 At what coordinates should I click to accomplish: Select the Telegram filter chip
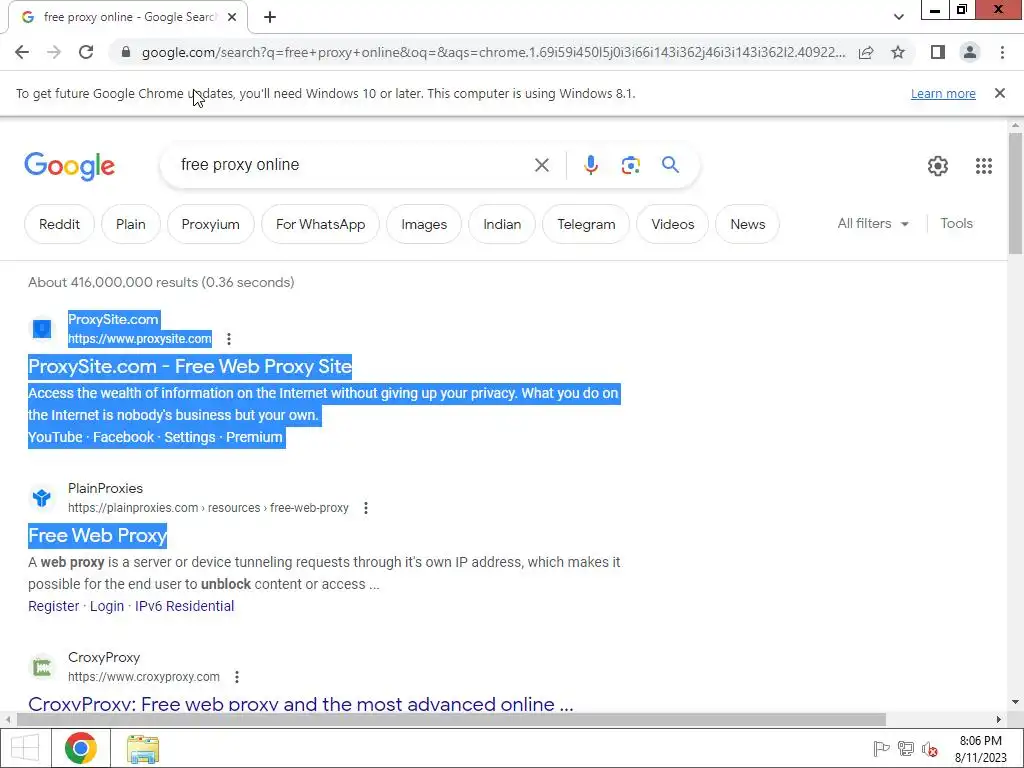tap(586, 224)
